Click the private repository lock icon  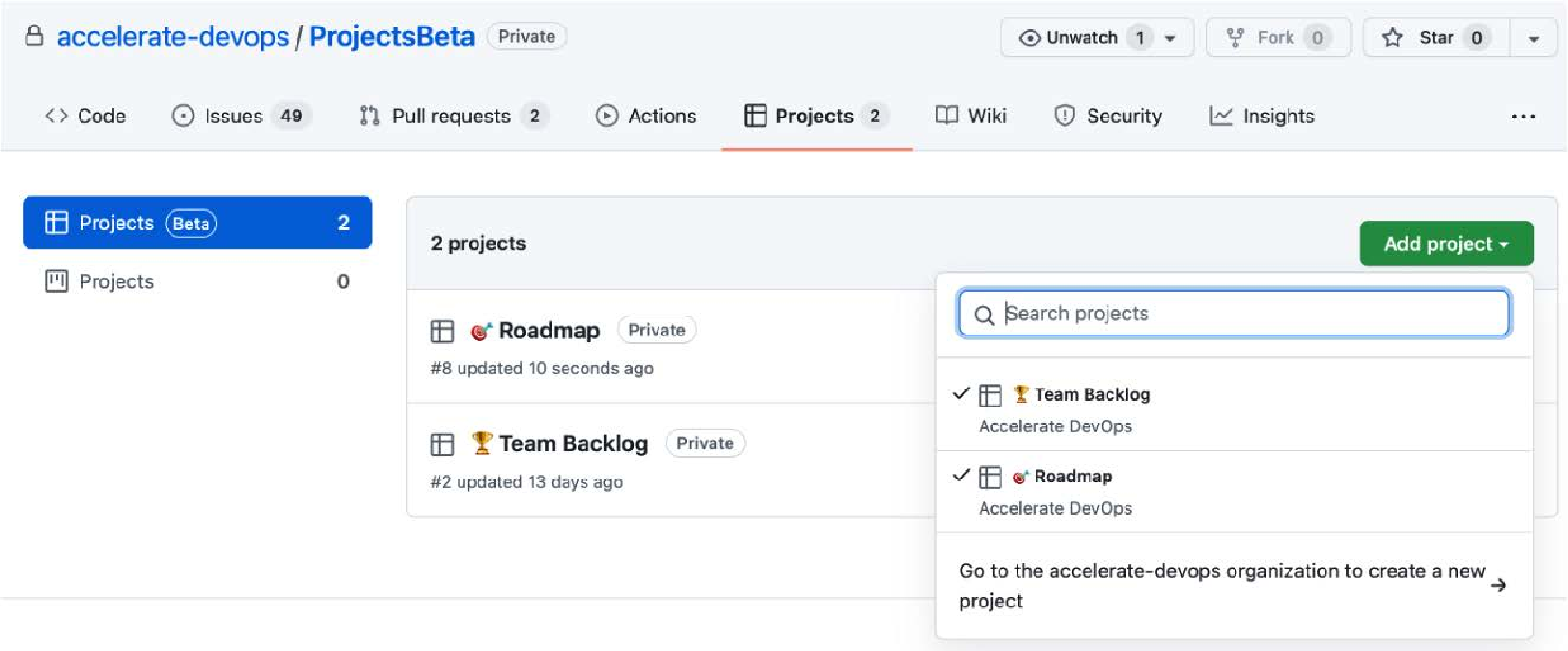(34, 37)
